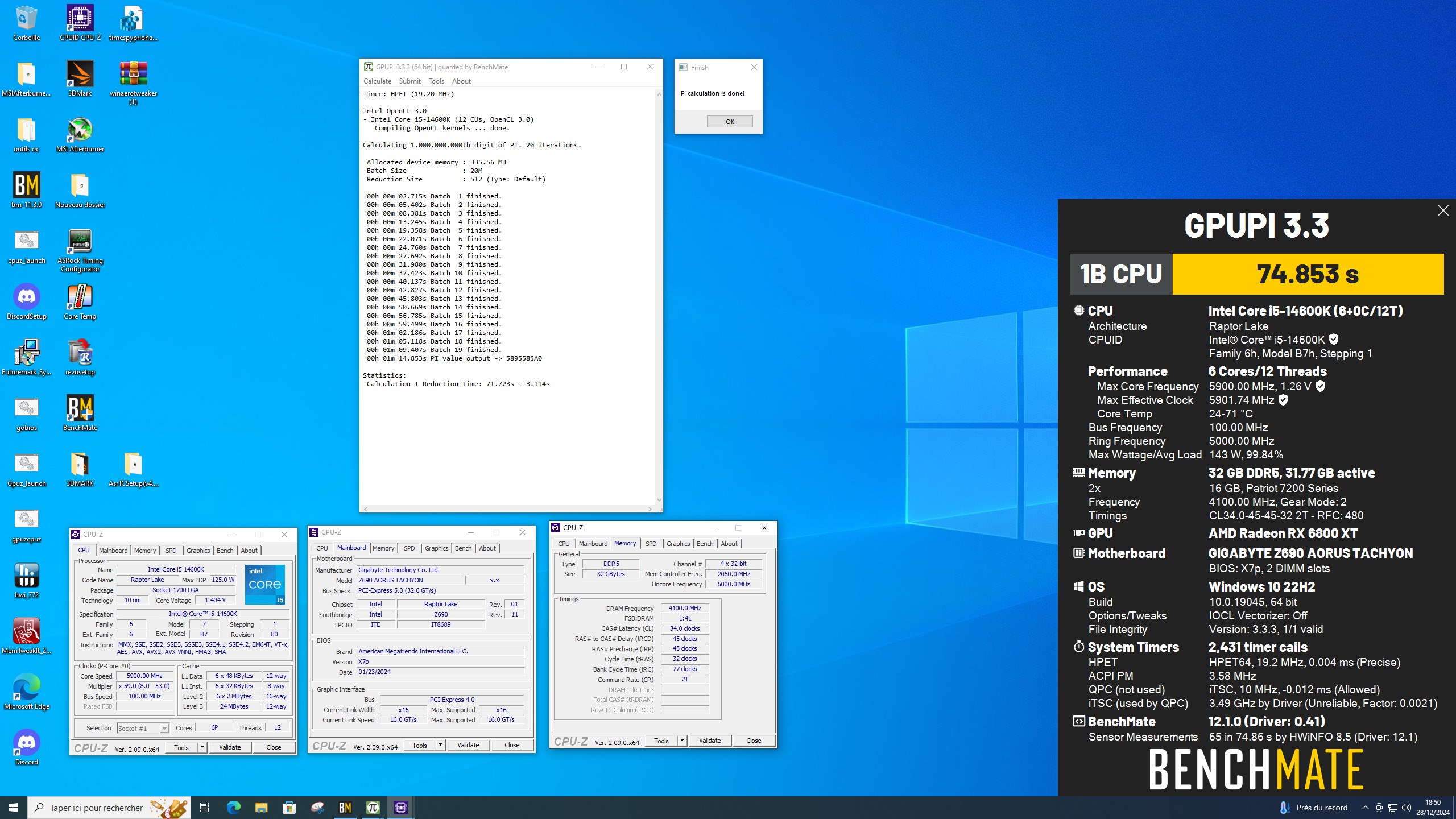1456x819 pixels.
Task: Open the Windows Start menu
Action: 14,808
